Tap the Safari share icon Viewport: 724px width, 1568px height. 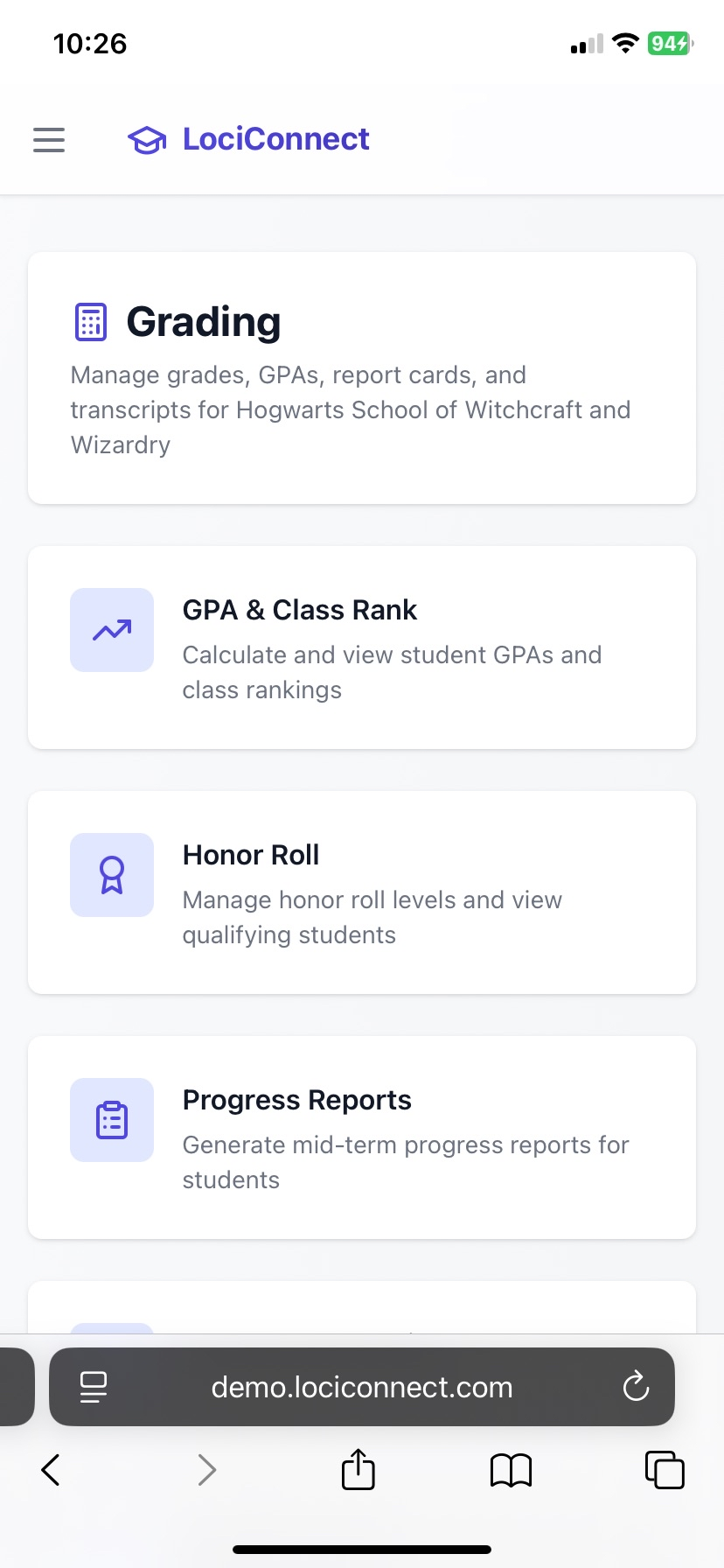(x=358, y=1469)
